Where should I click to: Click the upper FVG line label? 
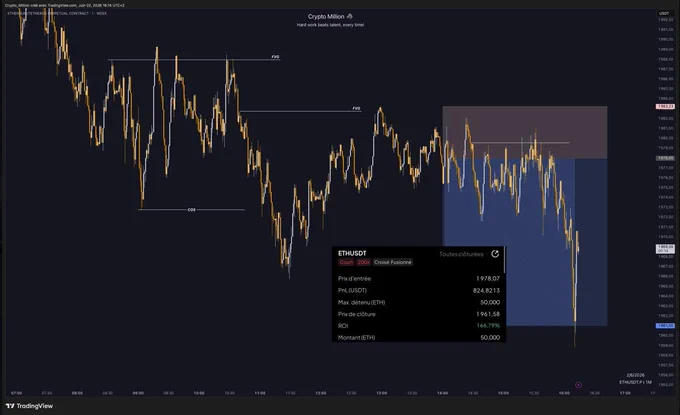pos(275,57)
